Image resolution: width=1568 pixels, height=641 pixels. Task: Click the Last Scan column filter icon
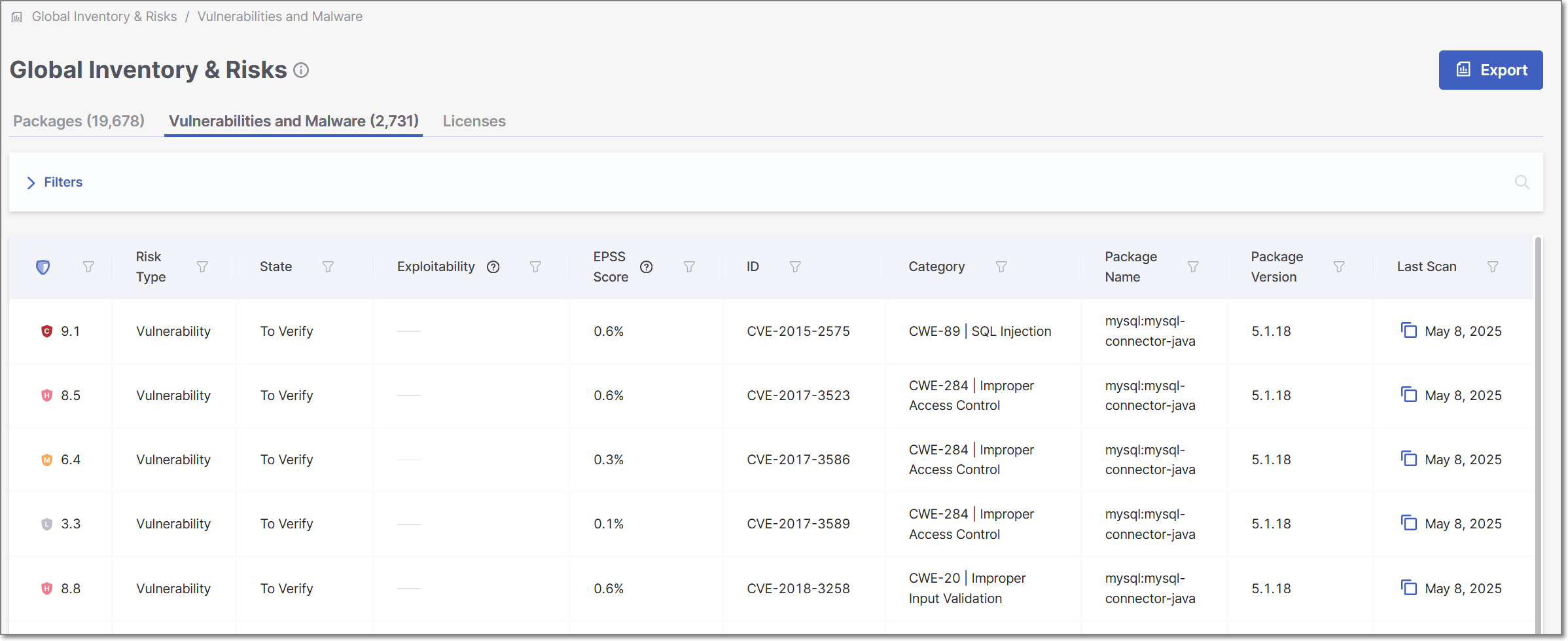click(x=1493, y=266)
